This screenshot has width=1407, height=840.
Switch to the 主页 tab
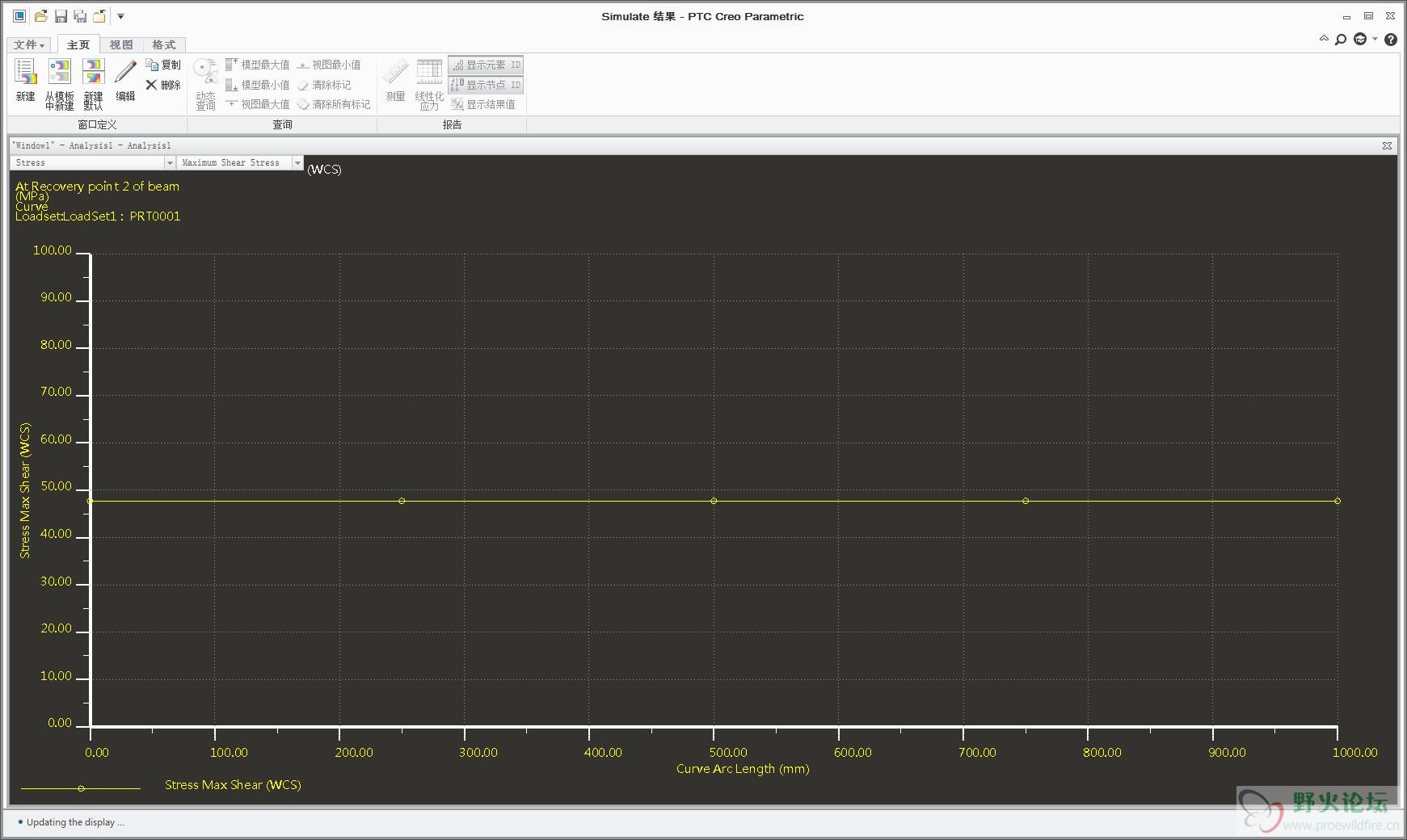pyautogui.click(x=78, y=45)
